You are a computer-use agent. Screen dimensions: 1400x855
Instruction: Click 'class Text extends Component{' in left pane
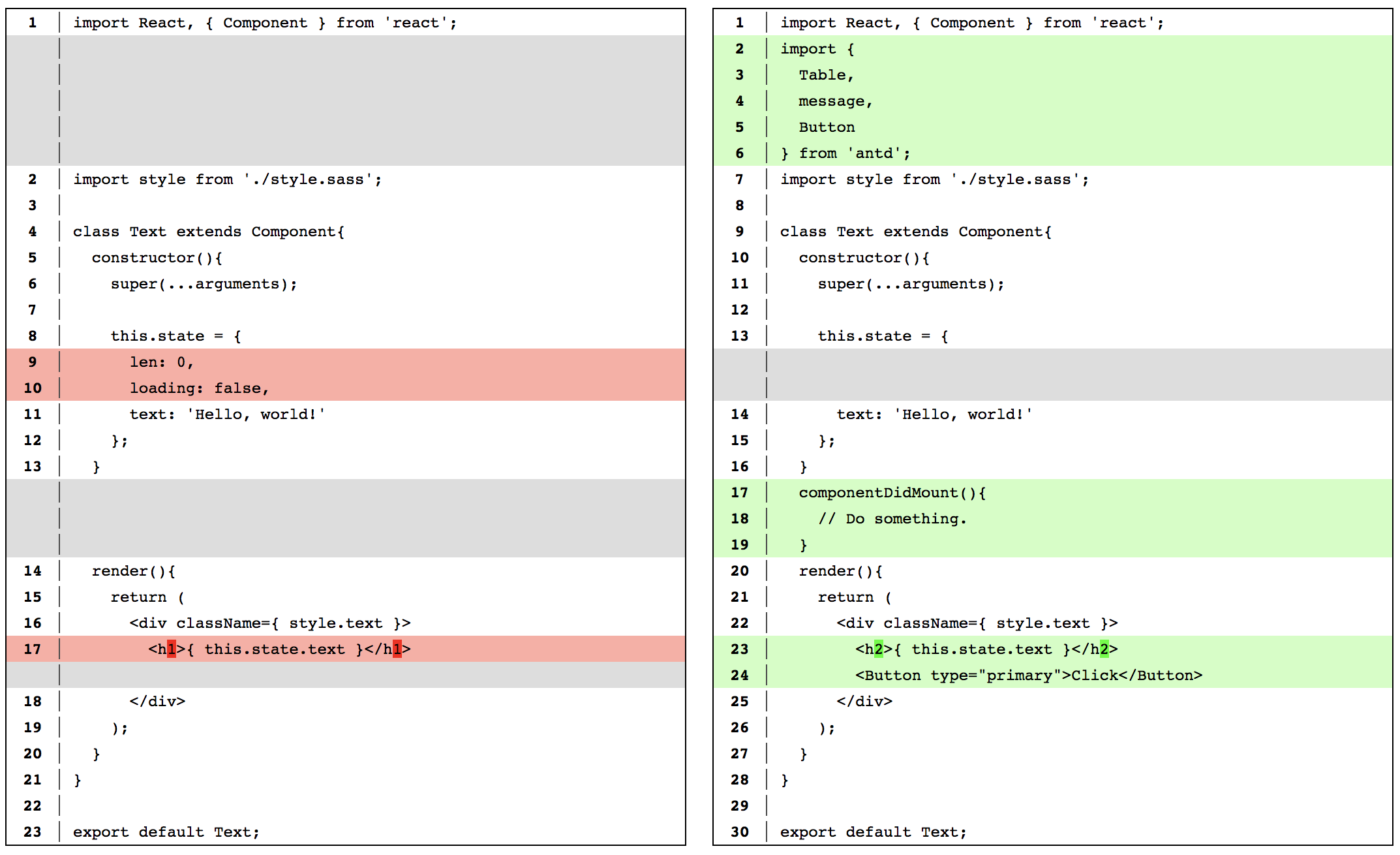[208, 232]
